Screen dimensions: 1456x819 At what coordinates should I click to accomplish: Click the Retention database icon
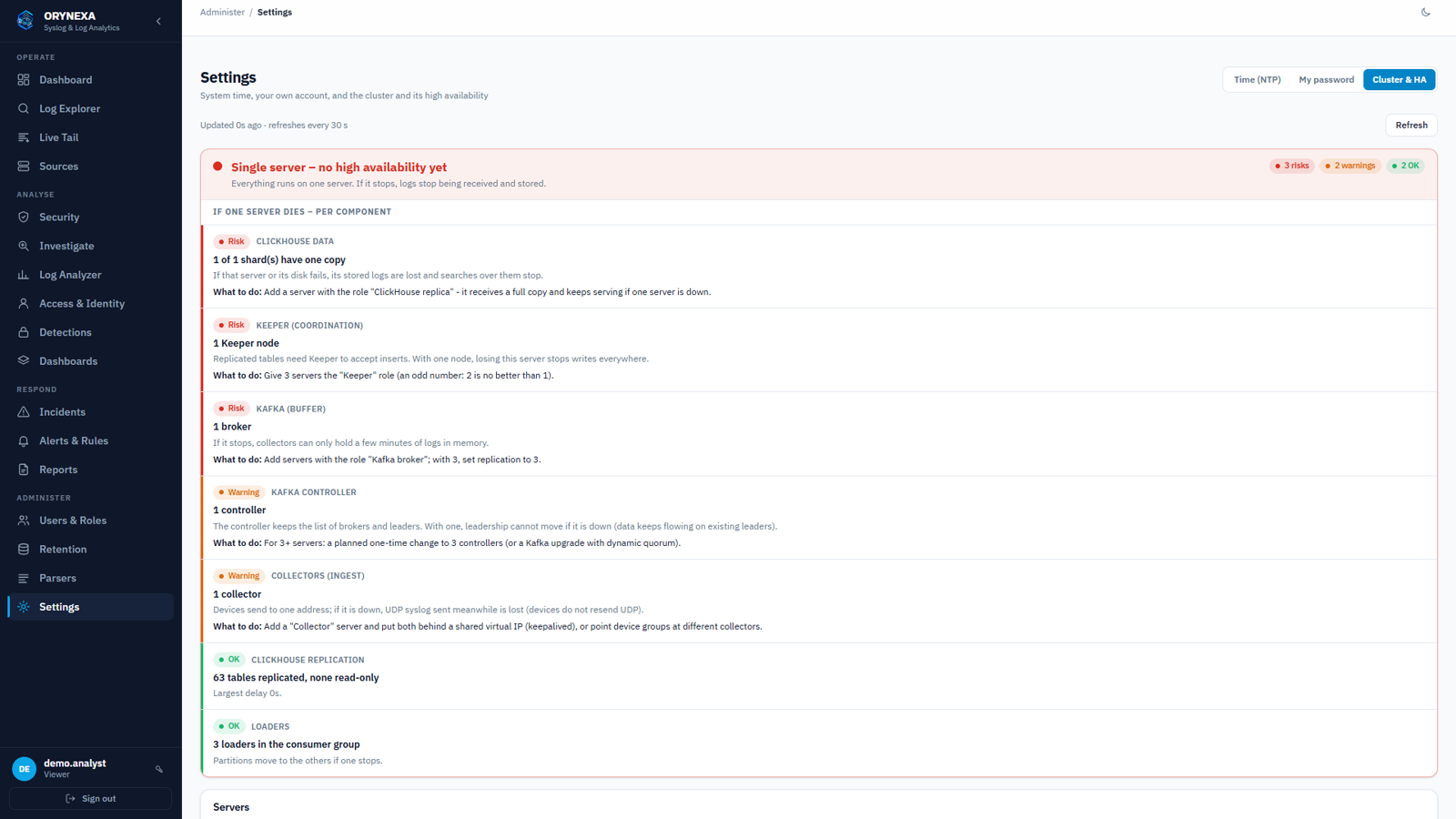click(x=24, y=550)
